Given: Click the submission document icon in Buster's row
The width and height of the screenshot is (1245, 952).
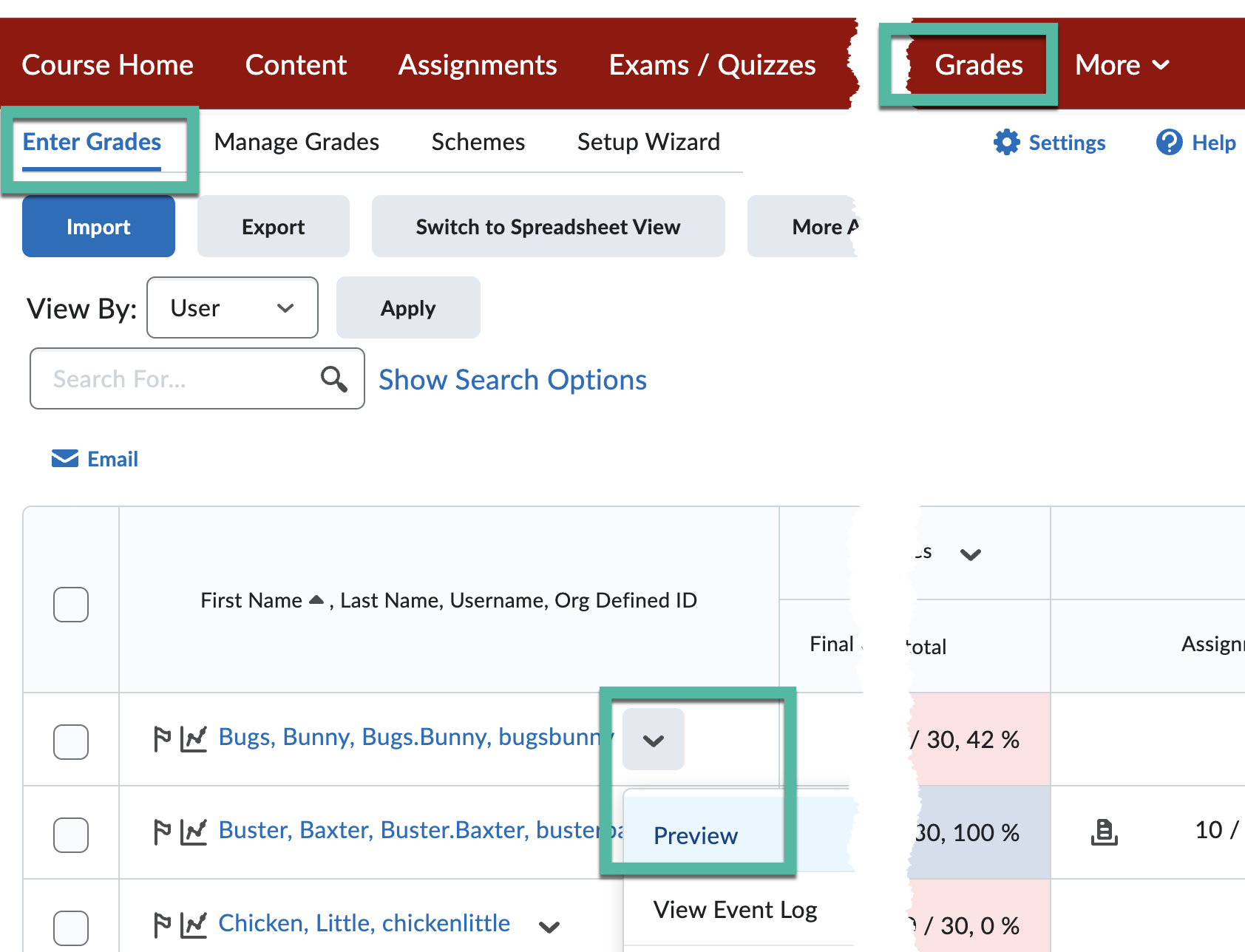Looking at the screenshot, I should (x=1104, y=832).
